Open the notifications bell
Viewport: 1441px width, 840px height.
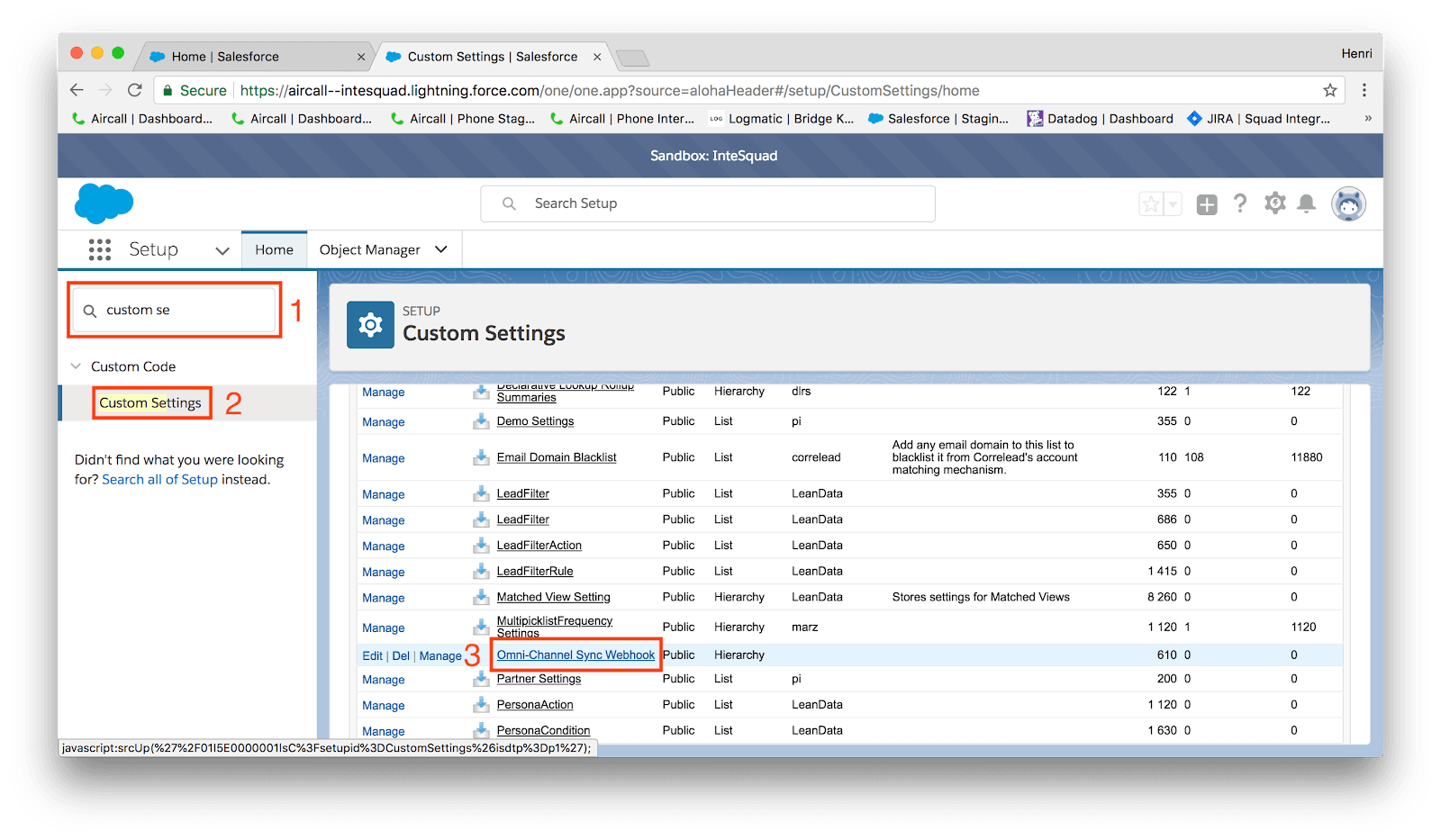point(1306,203)
